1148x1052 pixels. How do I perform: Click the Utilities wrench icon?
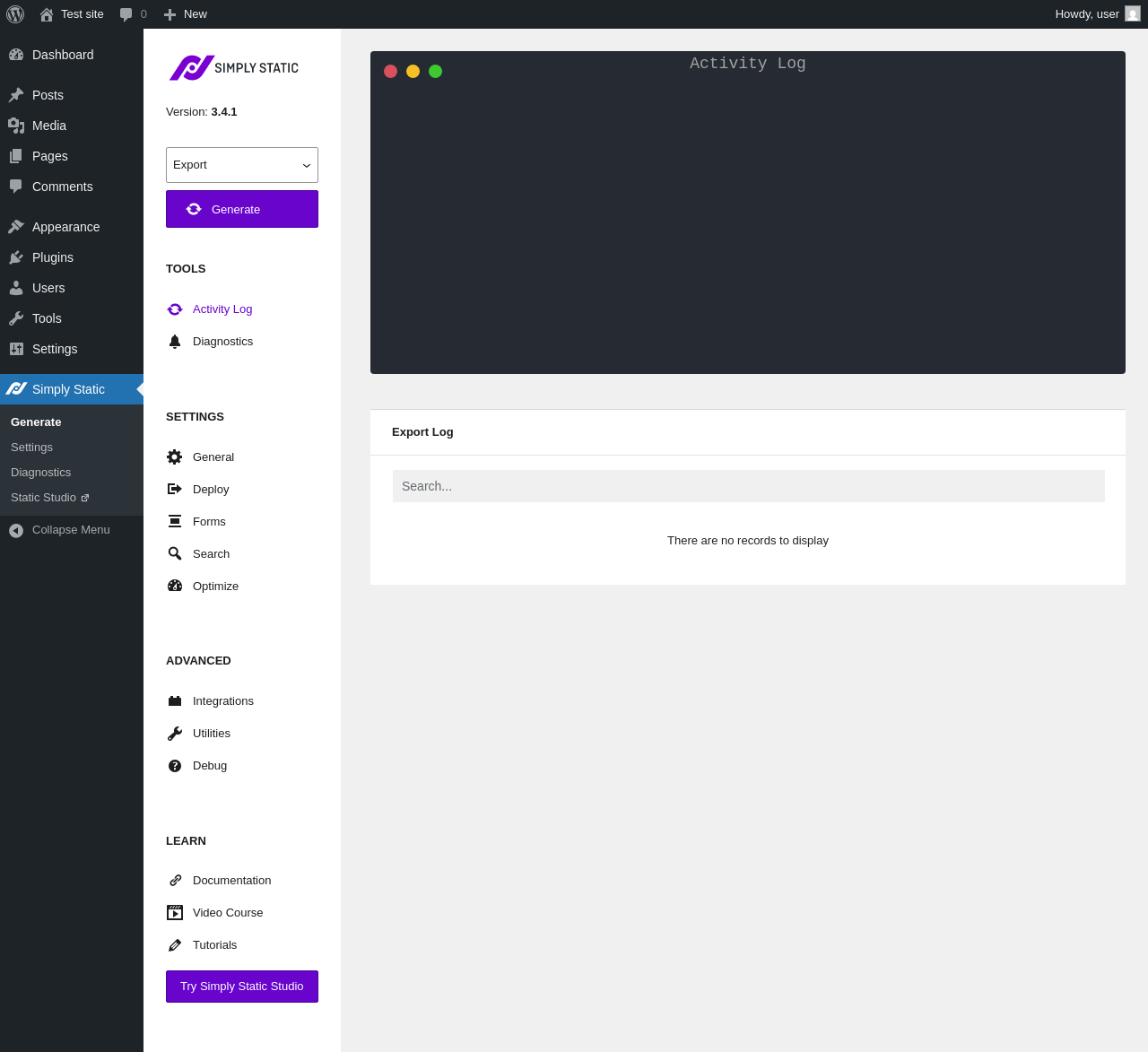pyautogui.click(x=175, y=734)
